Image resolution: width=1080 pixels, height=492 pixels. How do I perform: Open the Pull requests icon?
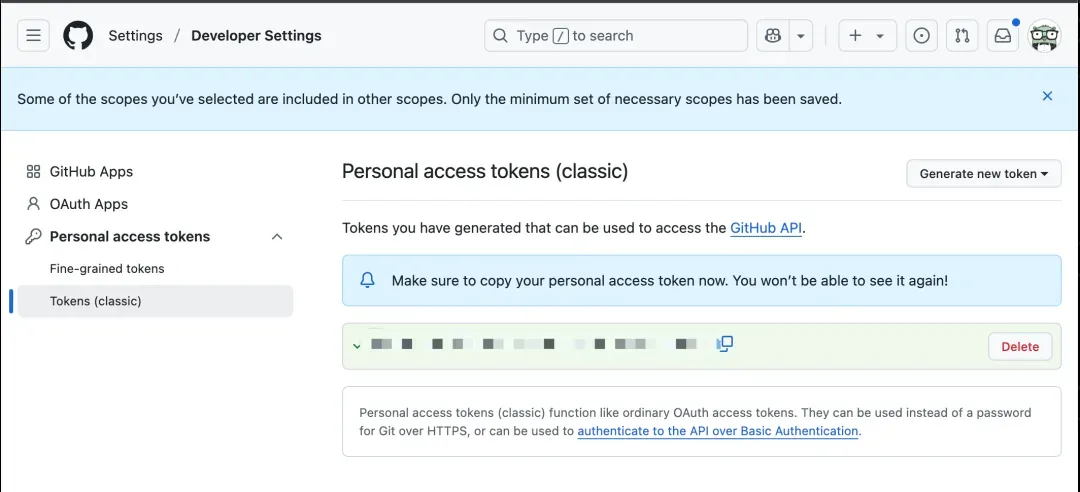962,35
